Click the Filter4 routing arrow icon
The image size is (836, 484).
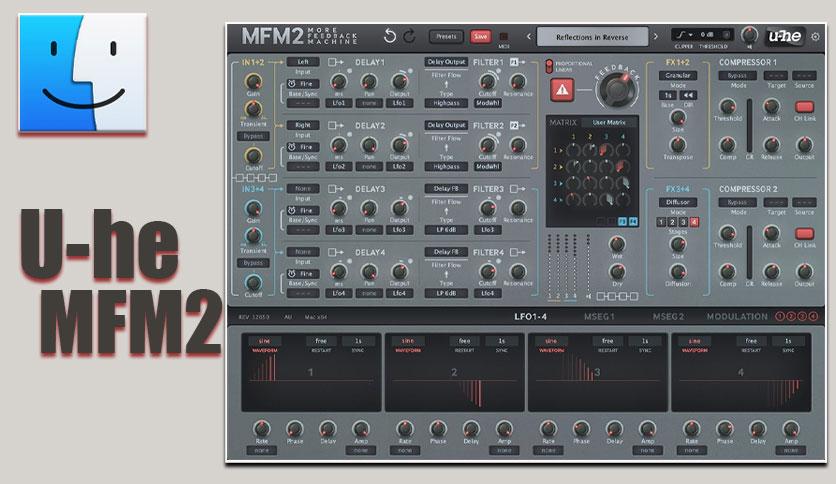[517, 252]
